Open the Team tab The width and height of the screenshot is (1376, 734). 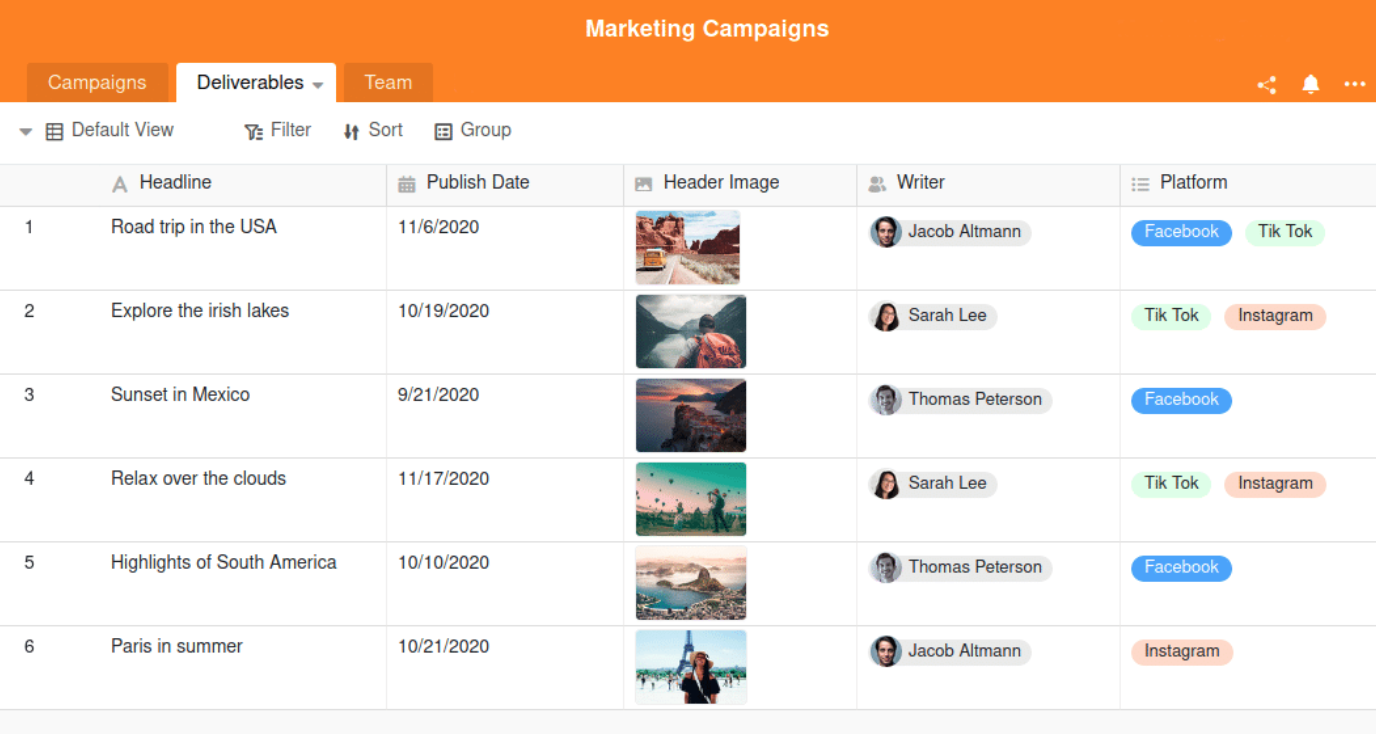[x=388, y=83]
